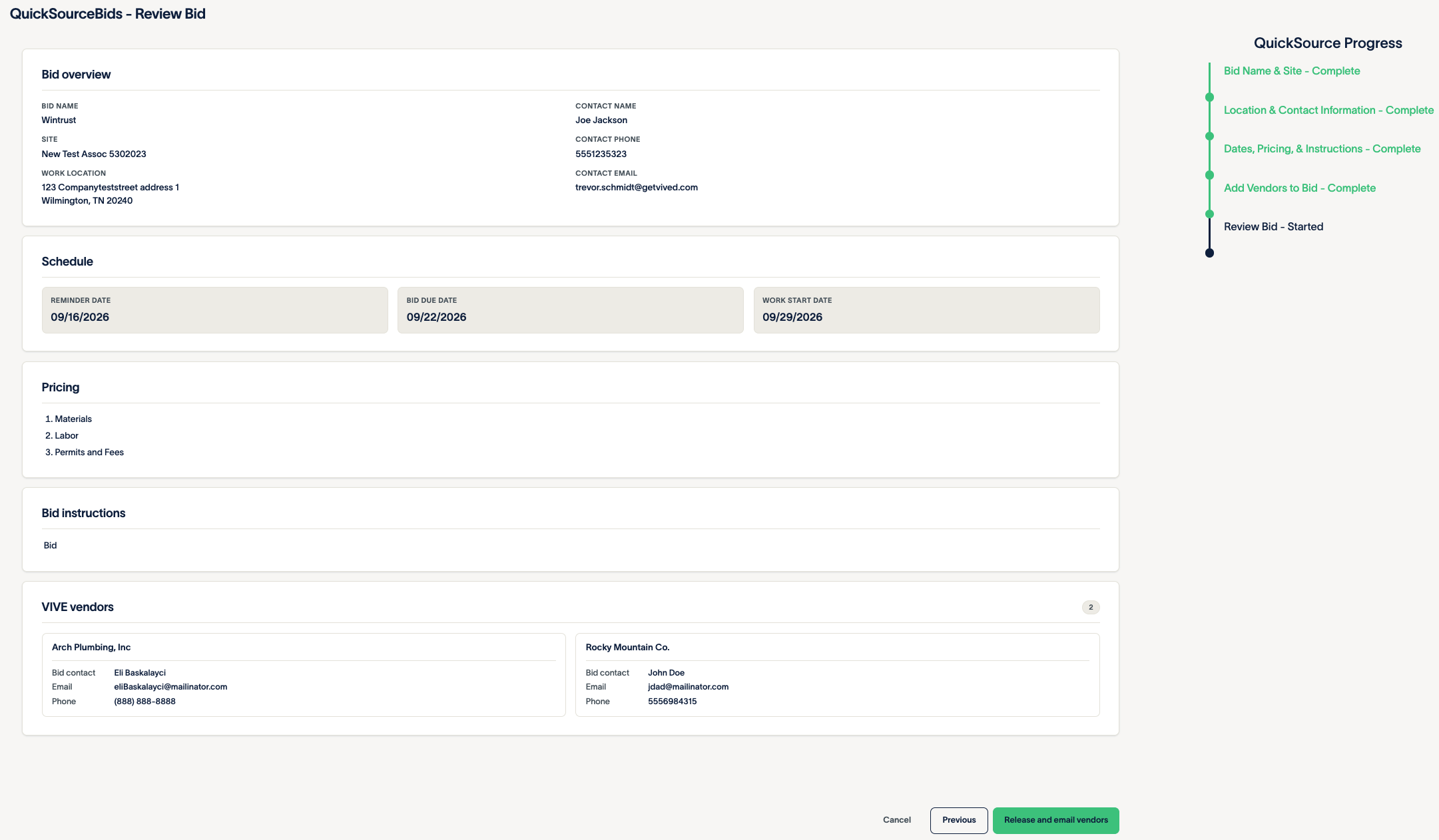
Task: Click the Work Start Date field 09/29/2026
Action: 926,310
